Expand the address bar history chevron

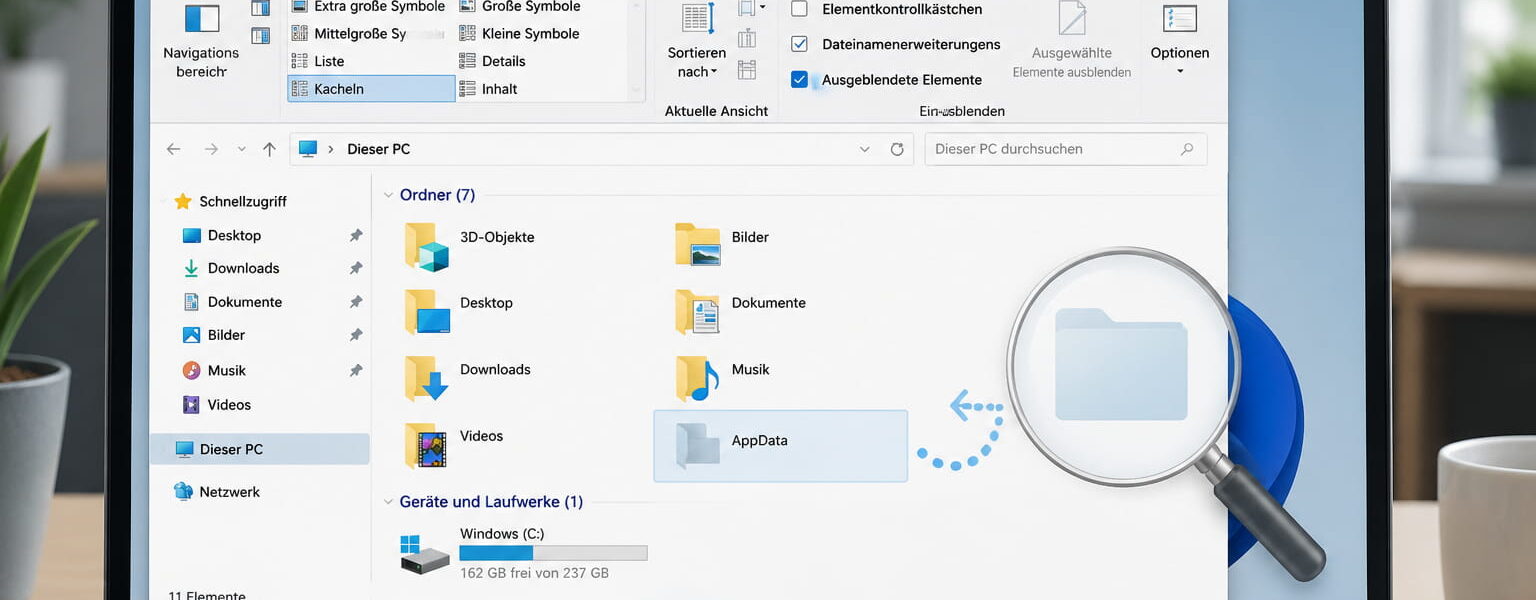pyautogui.click(x=865, y=149)
